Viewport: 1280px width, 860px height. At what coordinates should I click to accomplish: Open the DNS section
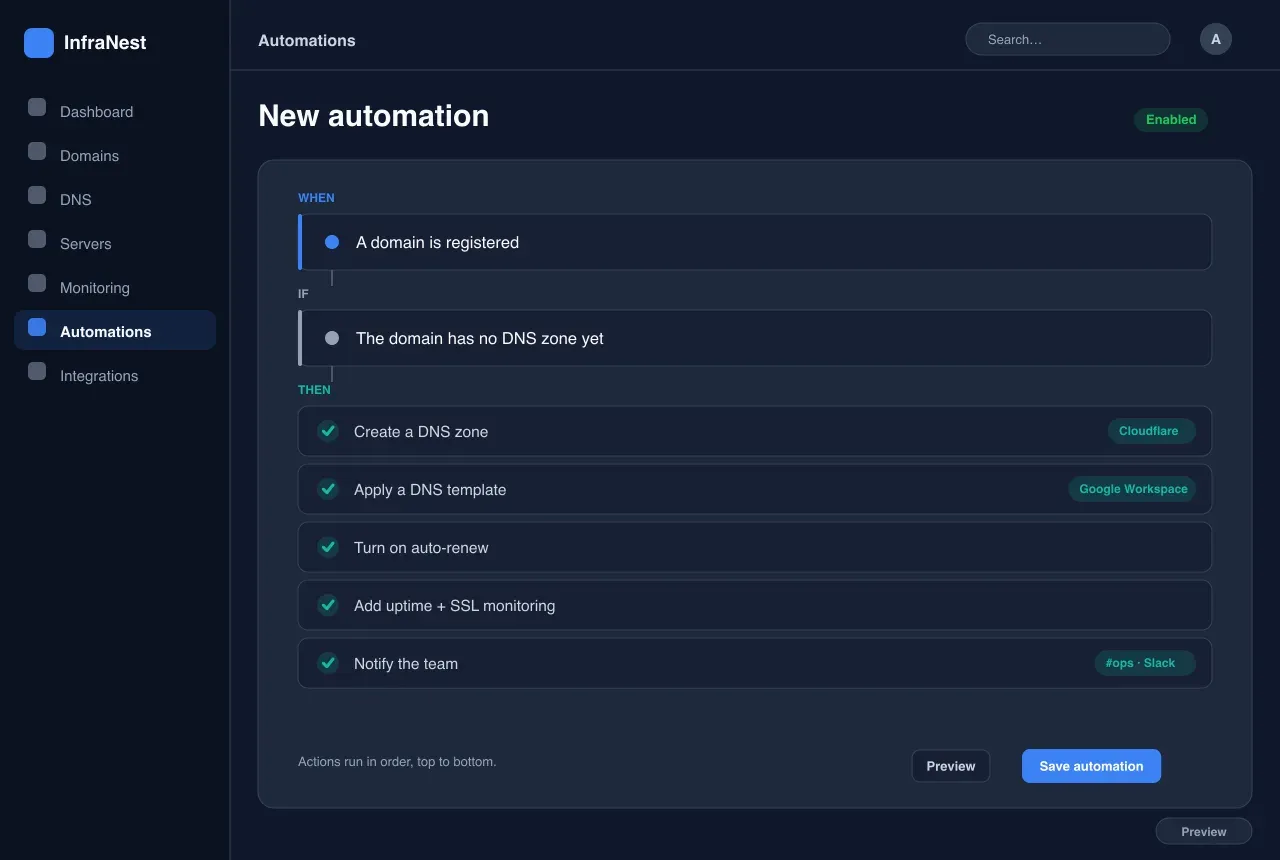point(115,199)
